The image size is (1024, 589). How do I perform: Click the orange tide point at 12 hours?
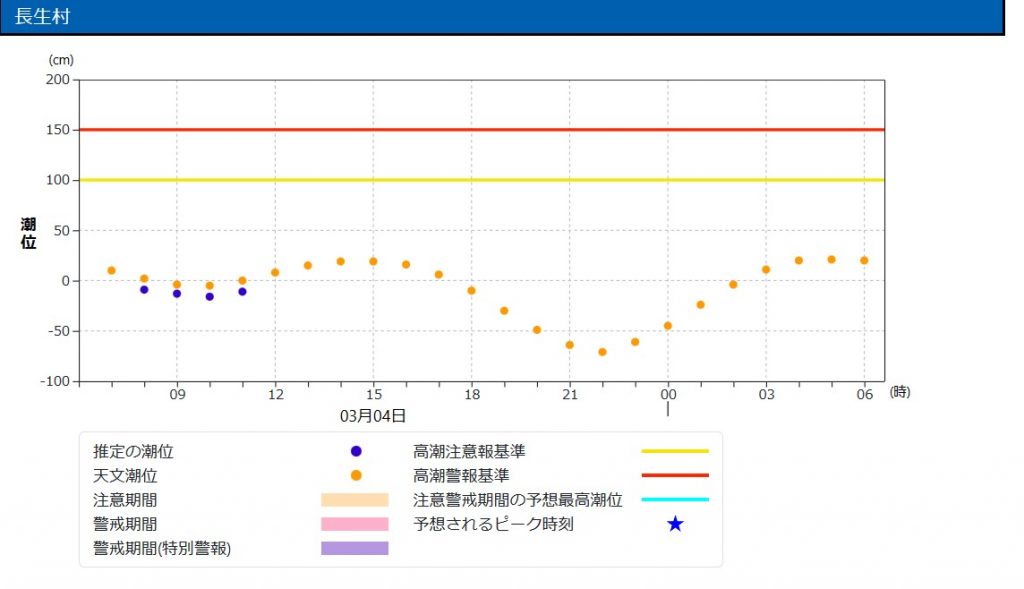click(x=275, y=272)
